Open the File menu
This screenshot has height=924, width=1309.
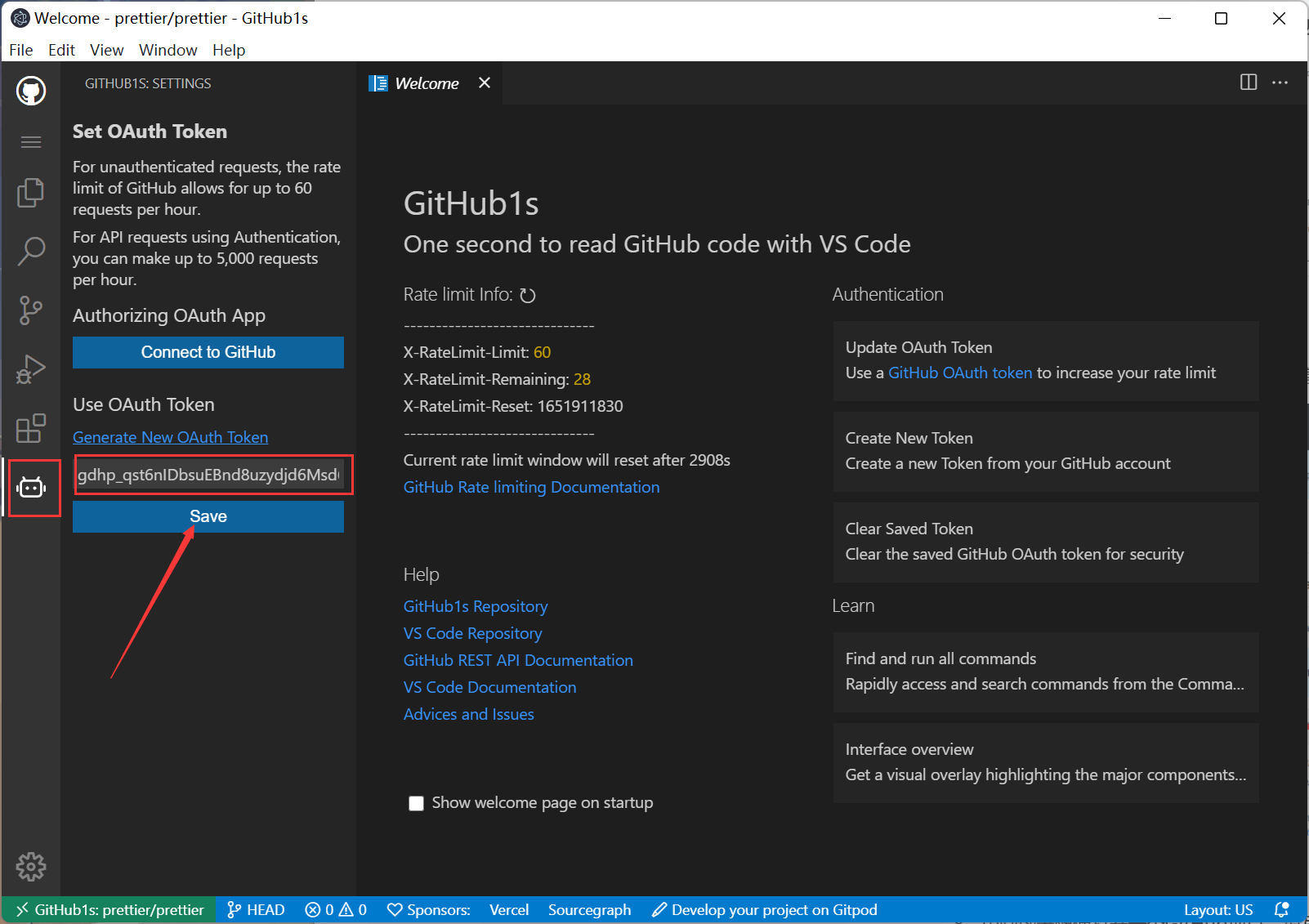pyautogui.click(x=21, y=50)
